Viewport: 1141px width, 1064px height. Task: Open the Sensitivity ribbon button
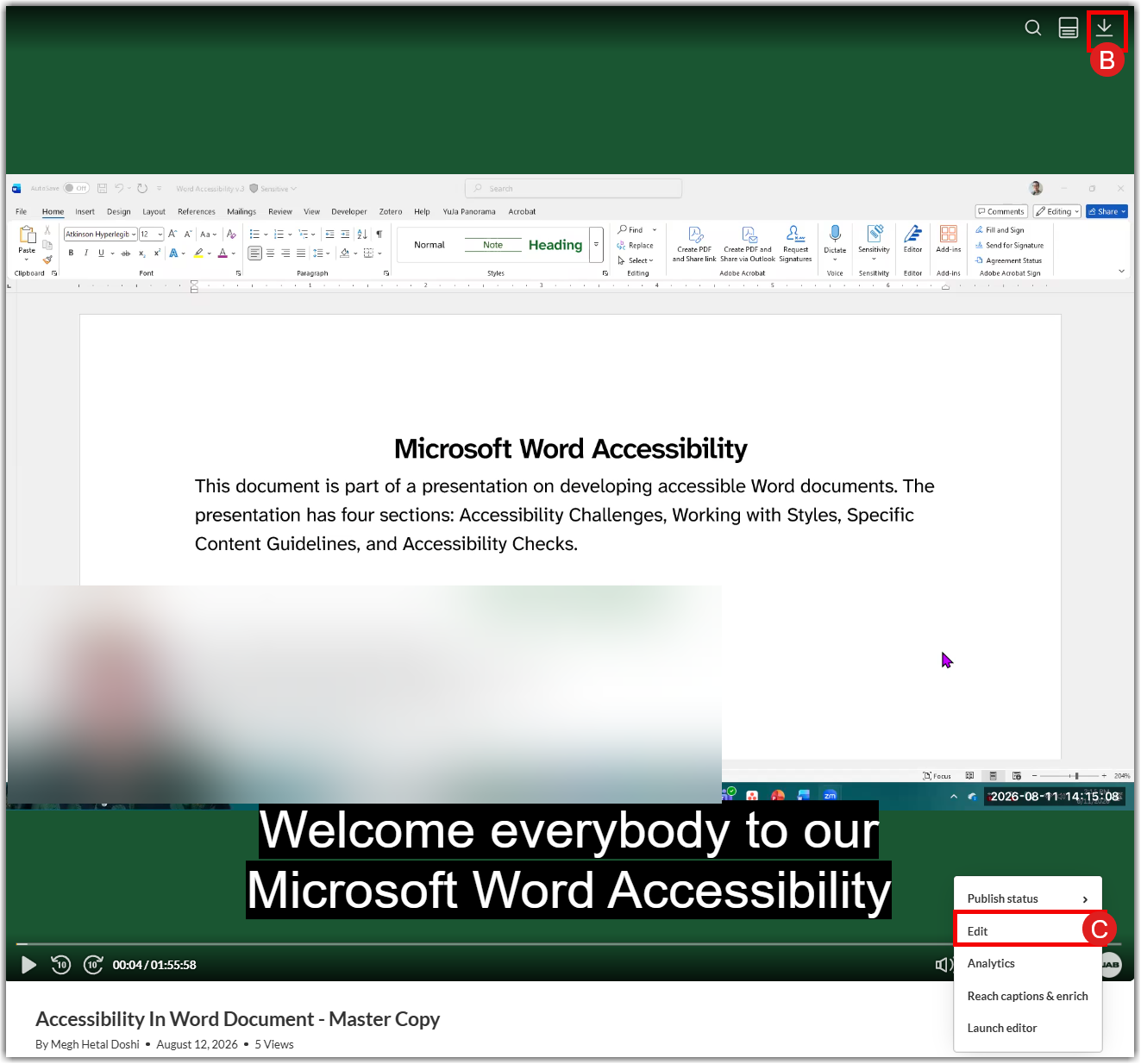(874, 242)
